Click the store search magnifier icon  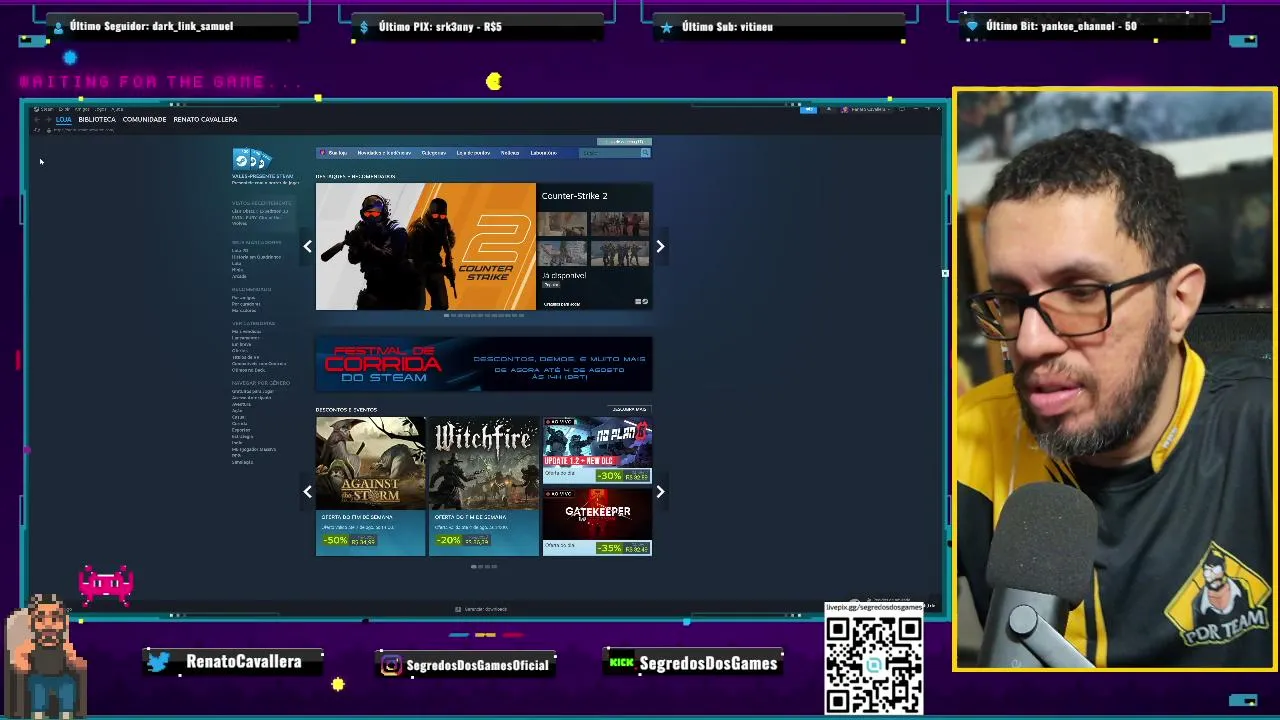645,153
